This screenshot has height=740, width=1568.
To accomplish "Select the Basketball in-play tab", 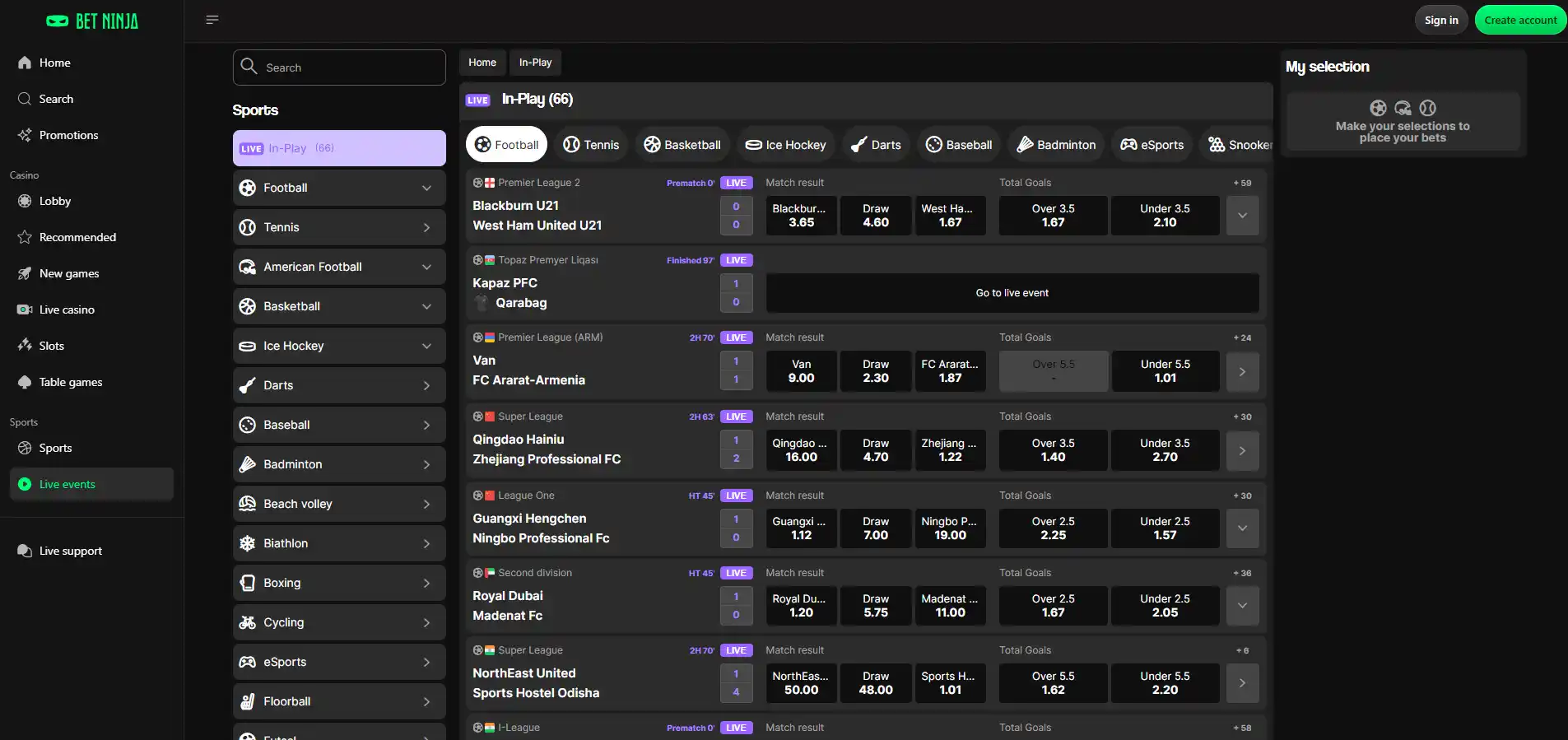I will [682, 145].
